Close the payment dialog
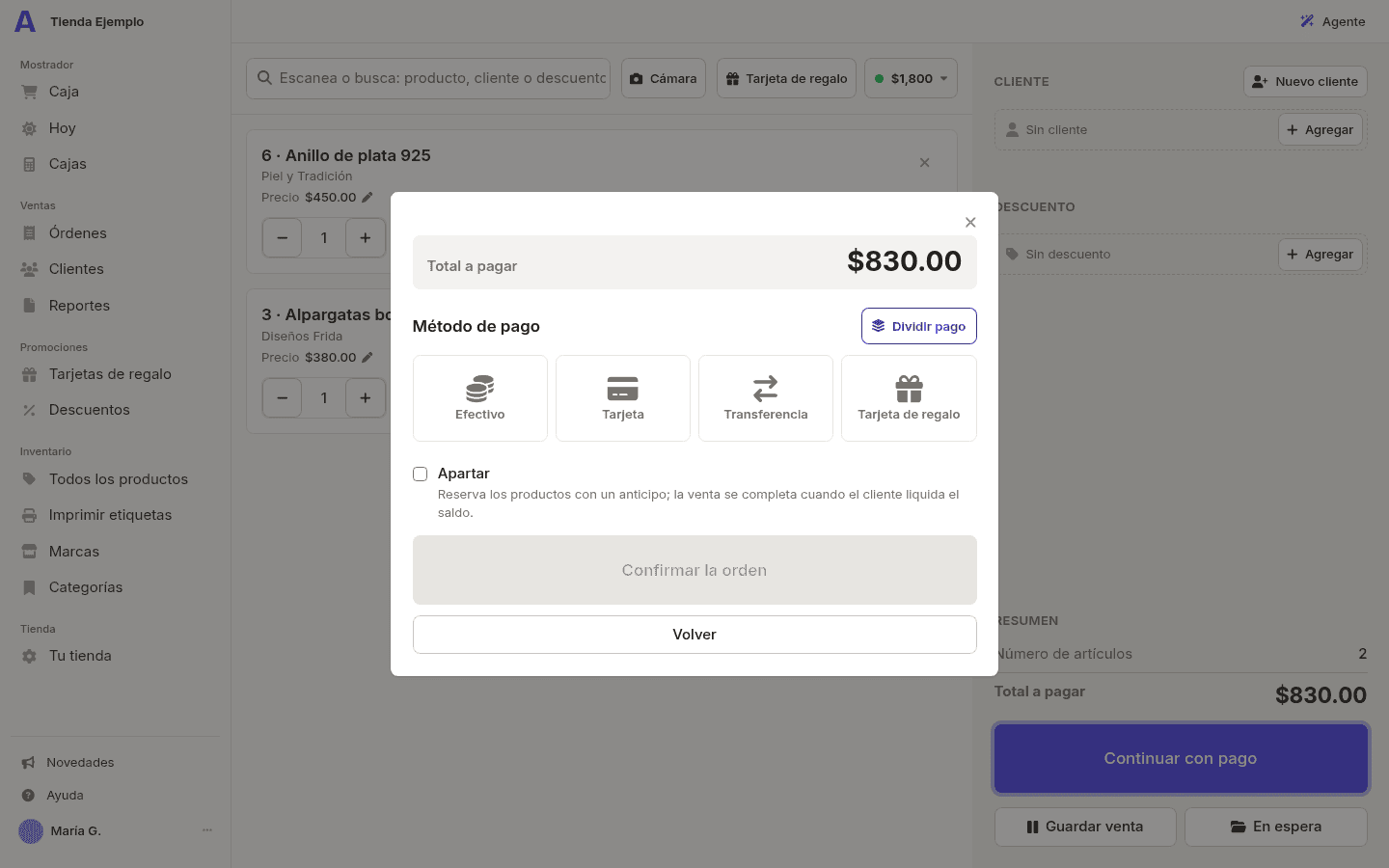The width and height of the screenshot is (1389, 868). click(x=970, y=222)
